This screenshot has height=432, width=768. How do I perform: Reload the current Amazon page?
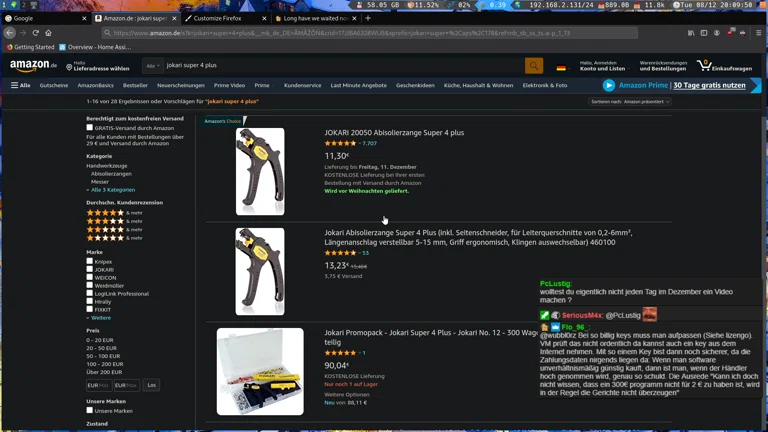pyautogui.click(x=36, y=33)
